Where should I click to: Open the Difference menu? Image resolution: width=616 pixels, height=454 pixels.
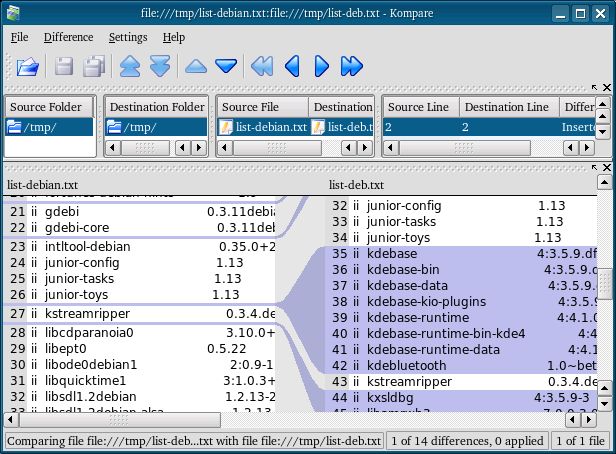tap(68, 37)
